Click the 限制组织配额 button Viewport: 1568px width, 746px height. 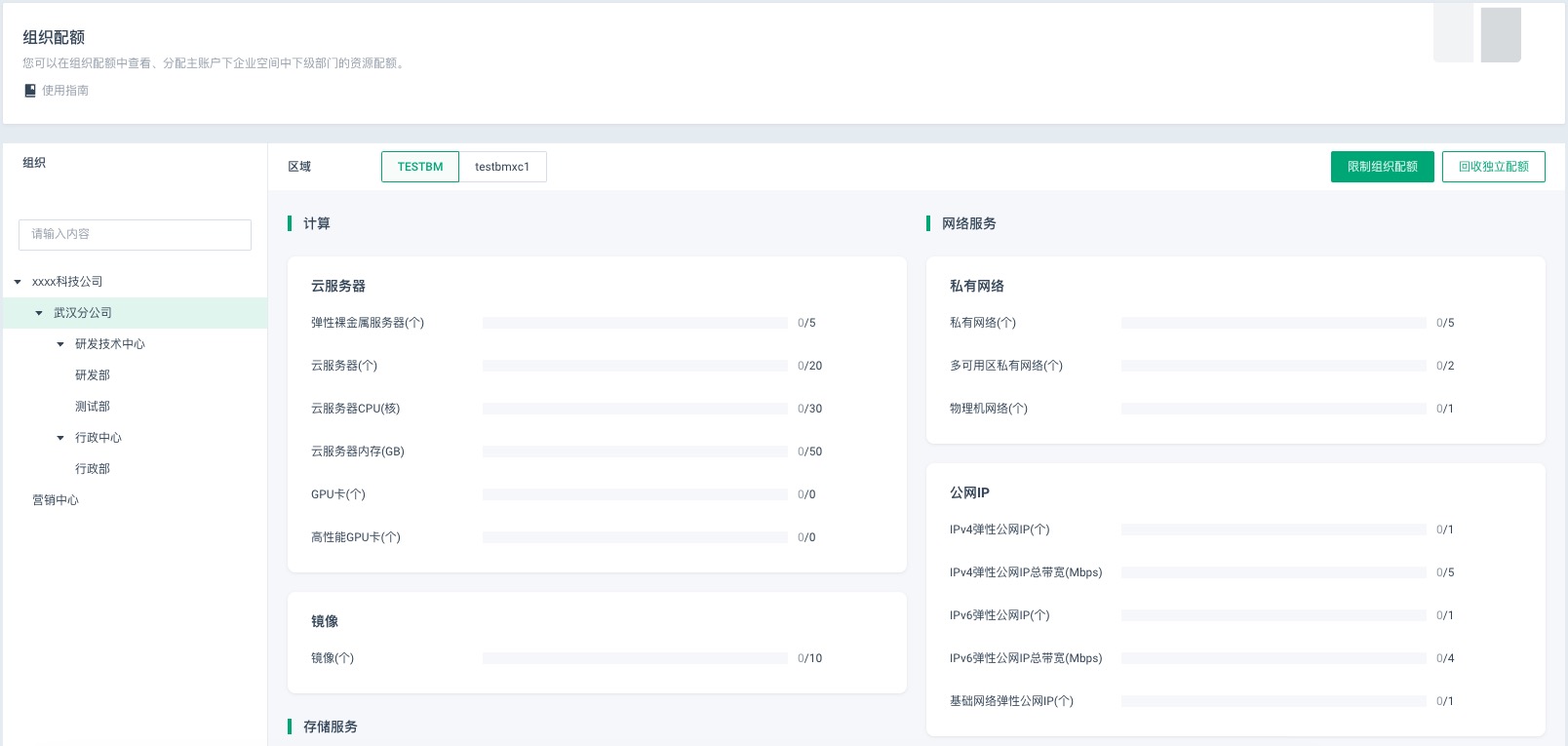click(1382, 167)
